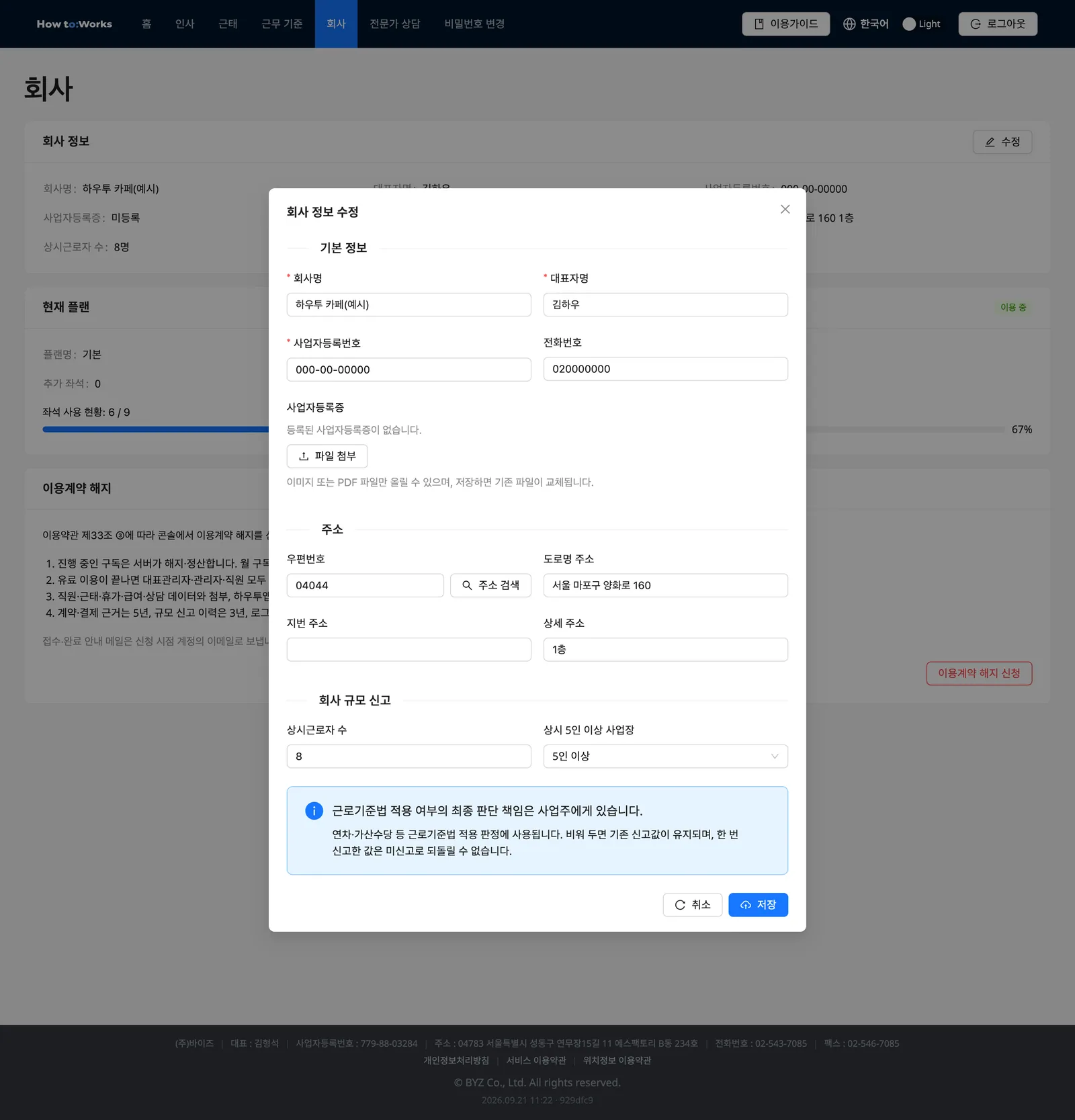Go to the 근태 menu
1075x1120 pixels.
tap(228, 24)
